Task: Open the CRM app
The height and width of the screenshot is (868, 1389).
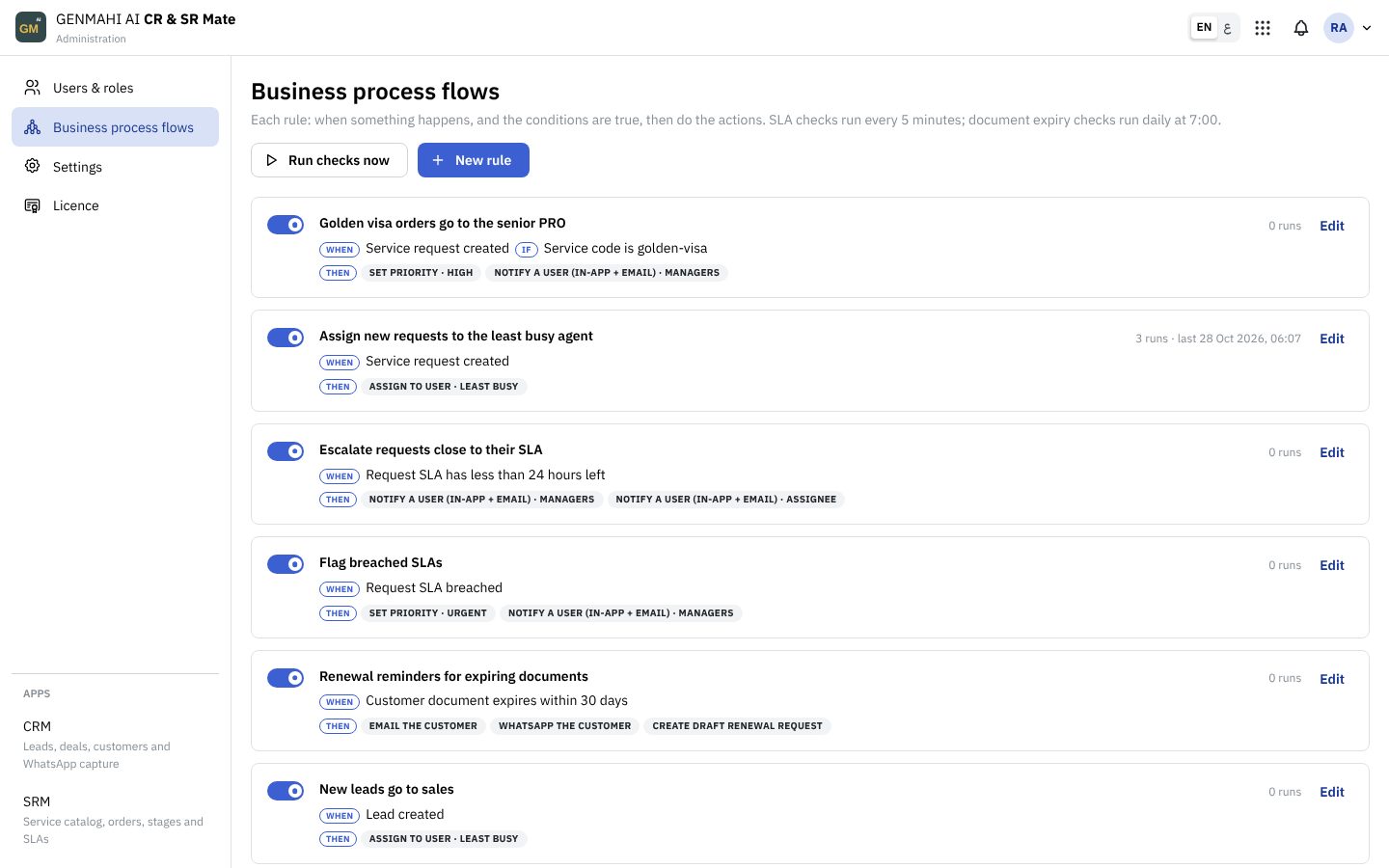Action: (x=115, y=745)
